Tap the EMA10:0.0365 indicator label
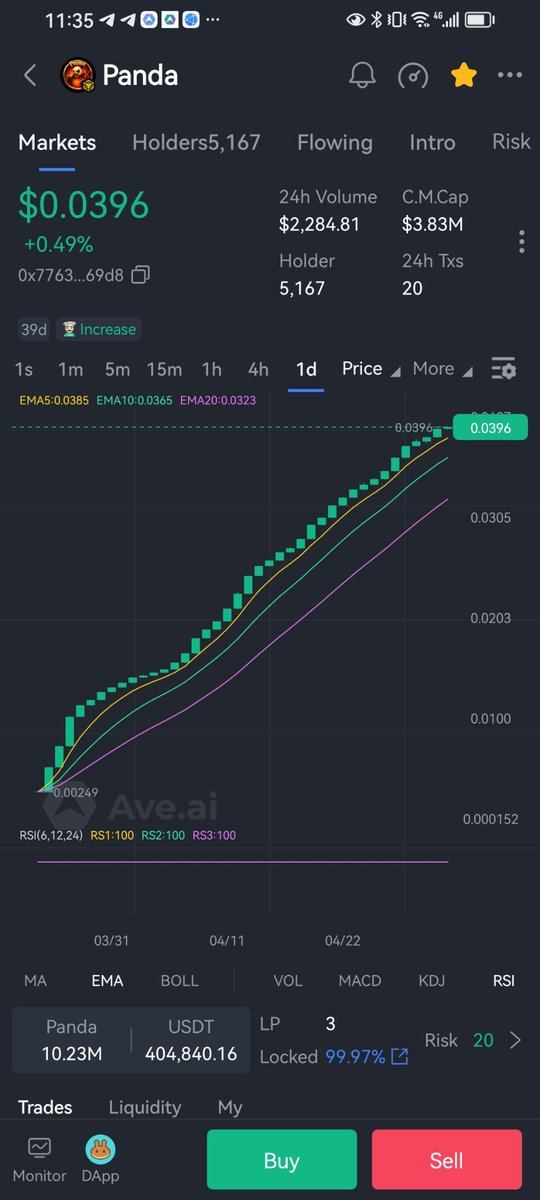 coord(135,400)
